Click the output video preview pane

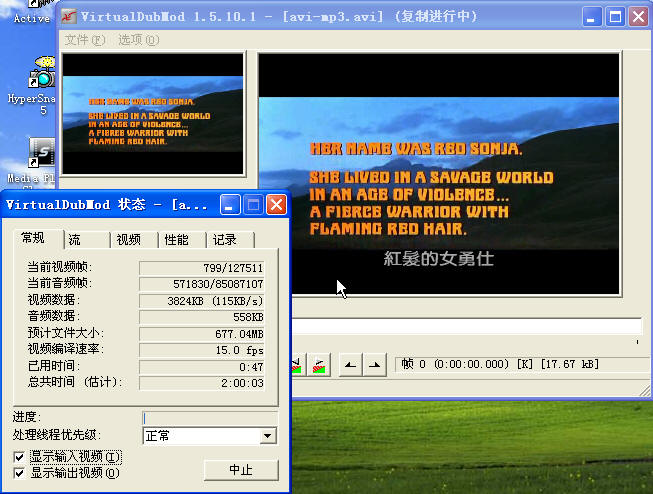(439, 174)
